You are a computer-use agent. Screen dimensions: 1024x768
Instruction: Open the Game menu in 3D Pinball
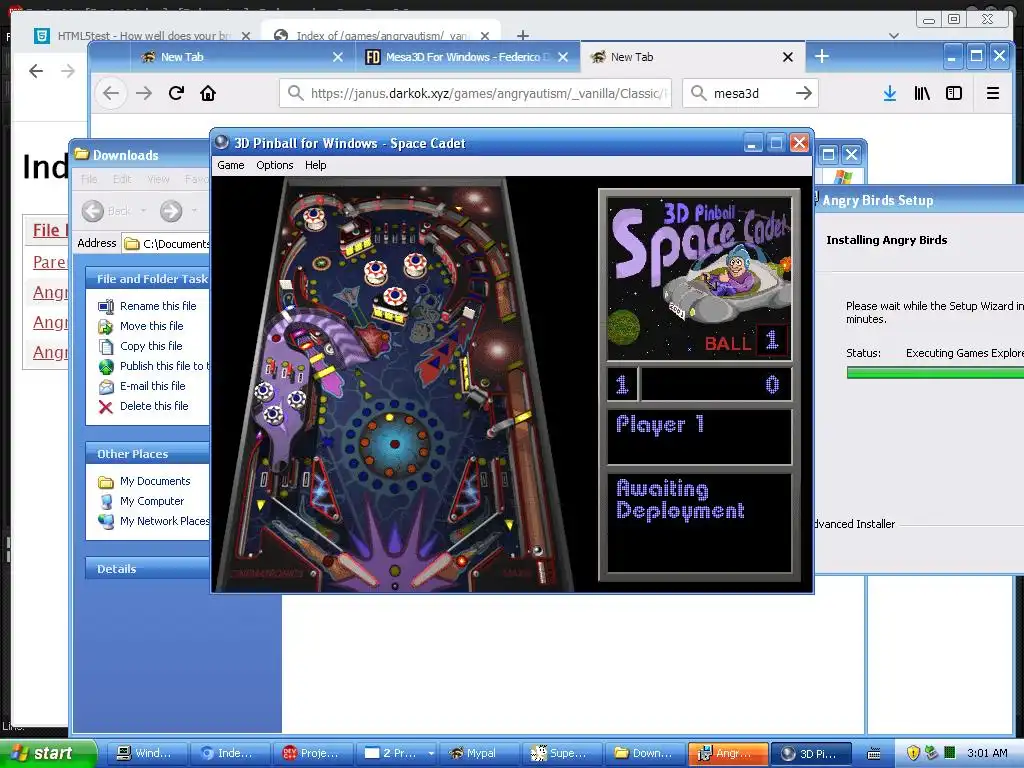tap(231, 165)
